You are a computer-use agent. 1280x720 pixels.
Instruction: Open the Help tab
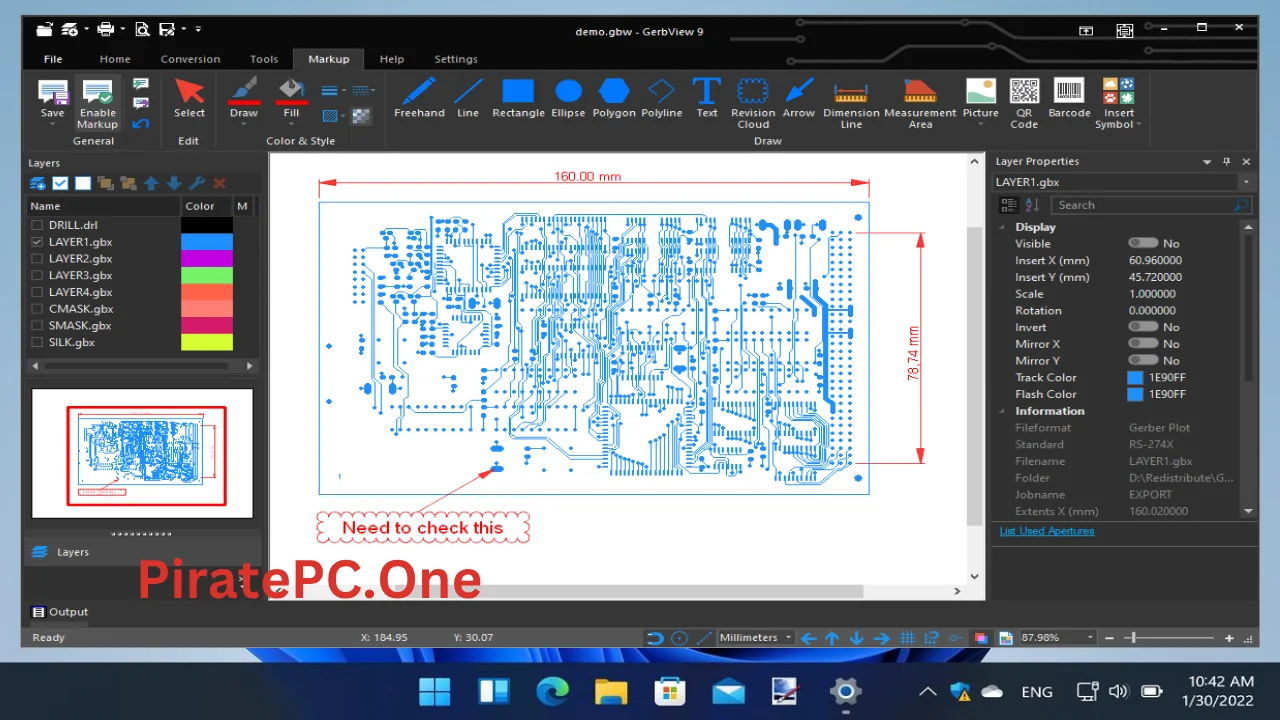click(392, 59)
